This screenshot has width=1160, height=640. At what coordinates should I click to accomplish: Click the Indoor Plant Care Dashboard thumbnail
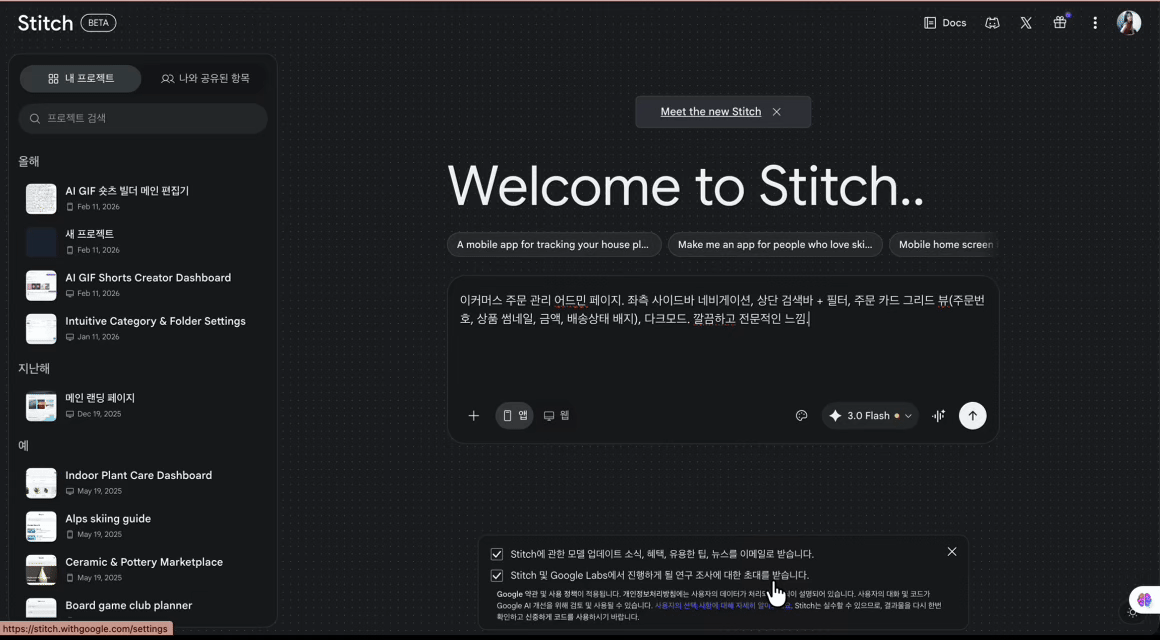41,483
